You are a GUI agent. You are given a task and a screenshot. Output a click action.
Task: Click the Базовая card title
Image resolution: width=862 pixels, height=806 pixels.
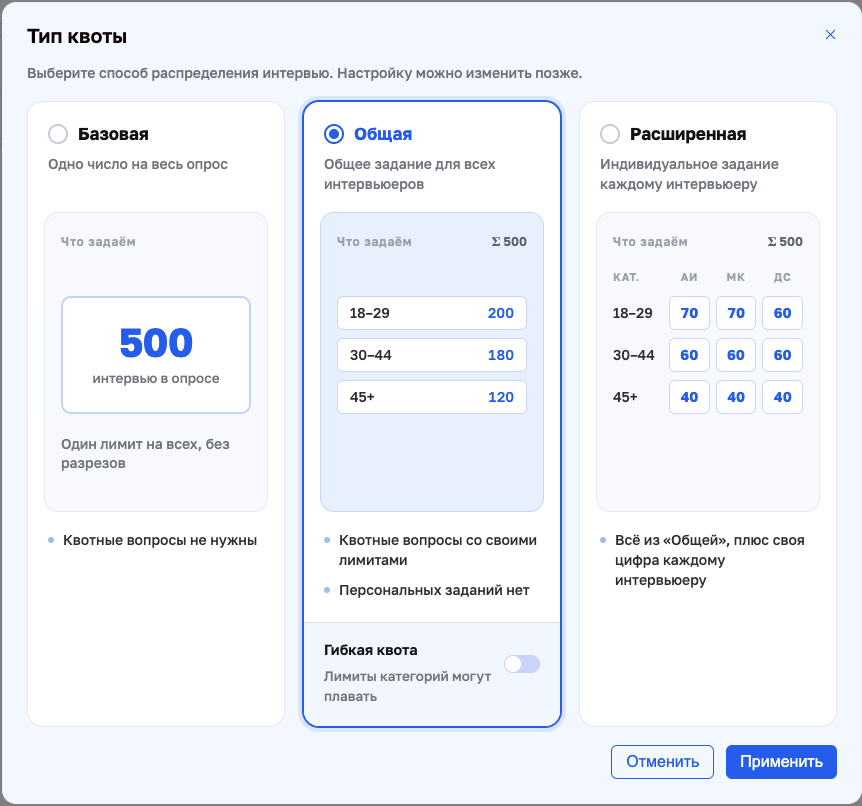point(113,134)
